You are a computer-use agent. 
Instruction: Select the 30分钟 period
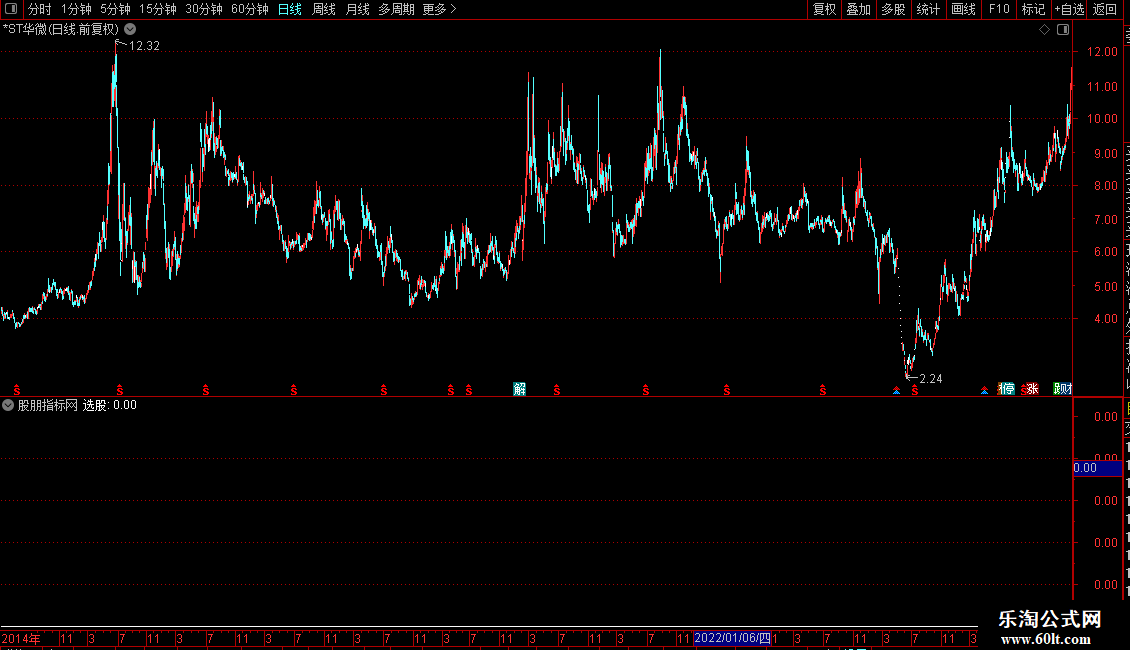coord(204,9)
